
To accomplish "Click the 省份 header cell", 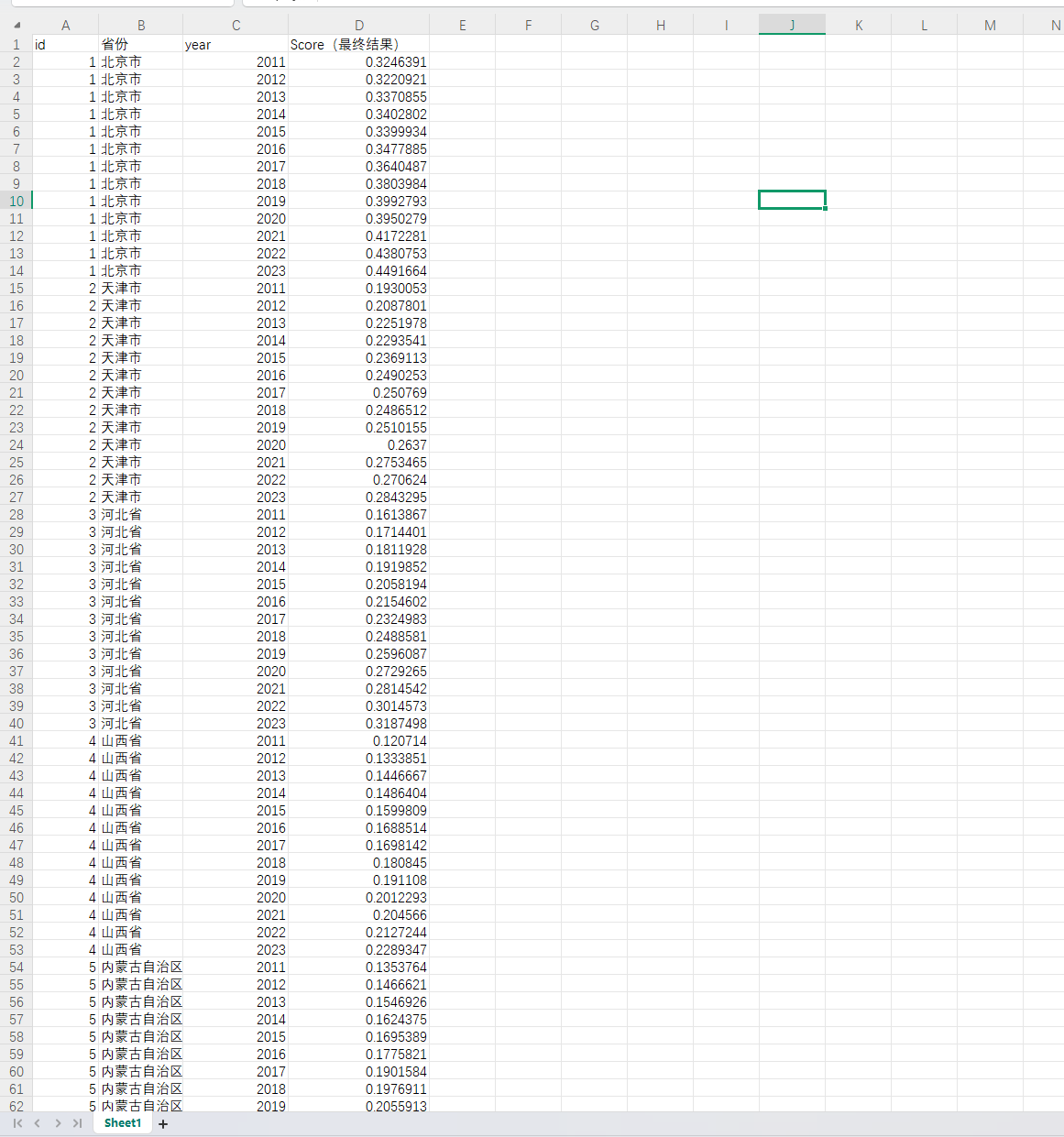I will (140, 44).
